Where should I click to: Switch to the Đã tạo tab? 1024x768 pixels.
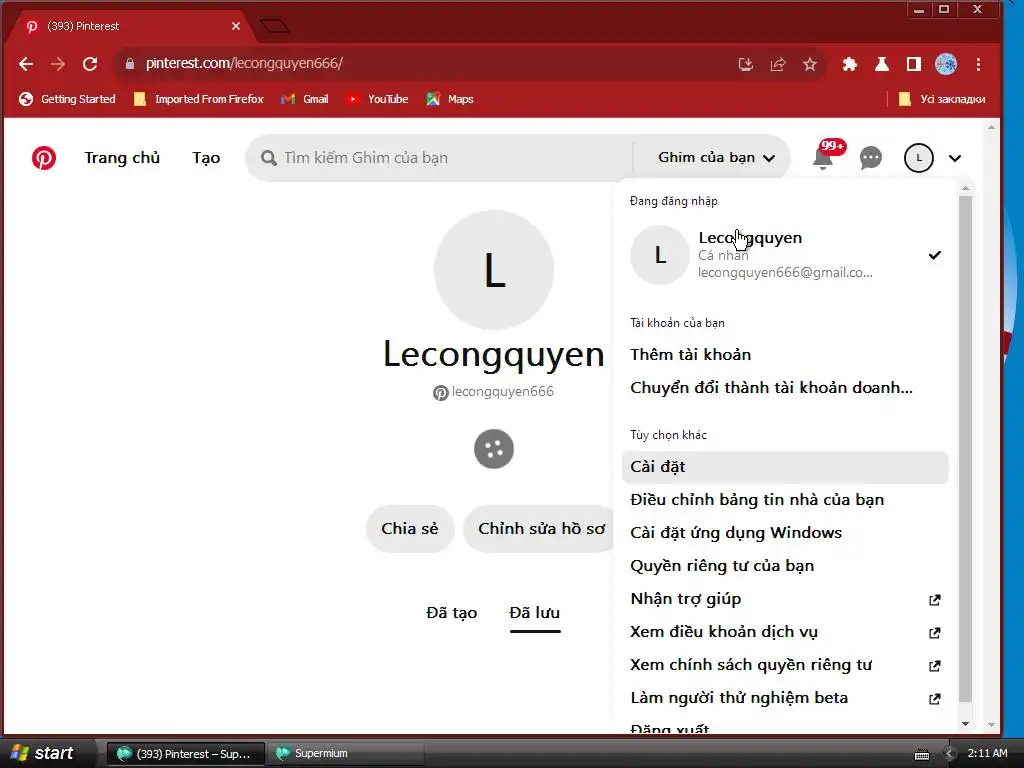pos(451,613)
